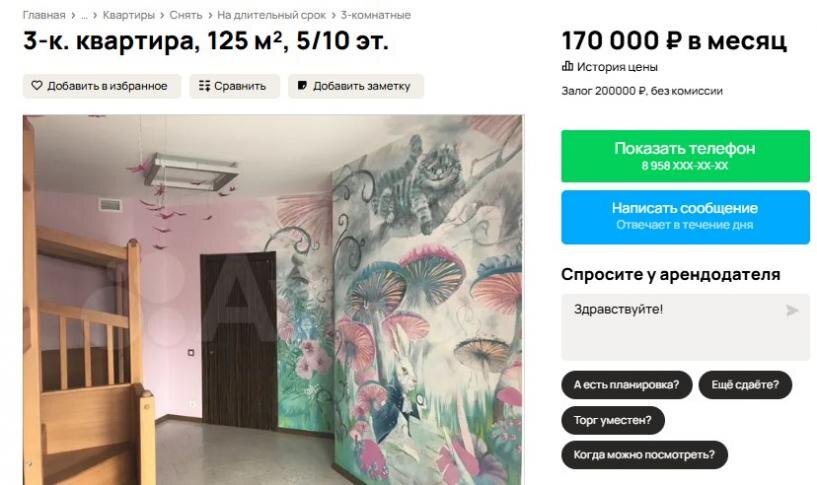Click Написать сообщение button
This screenshot has height=485, width=817.
685,217
